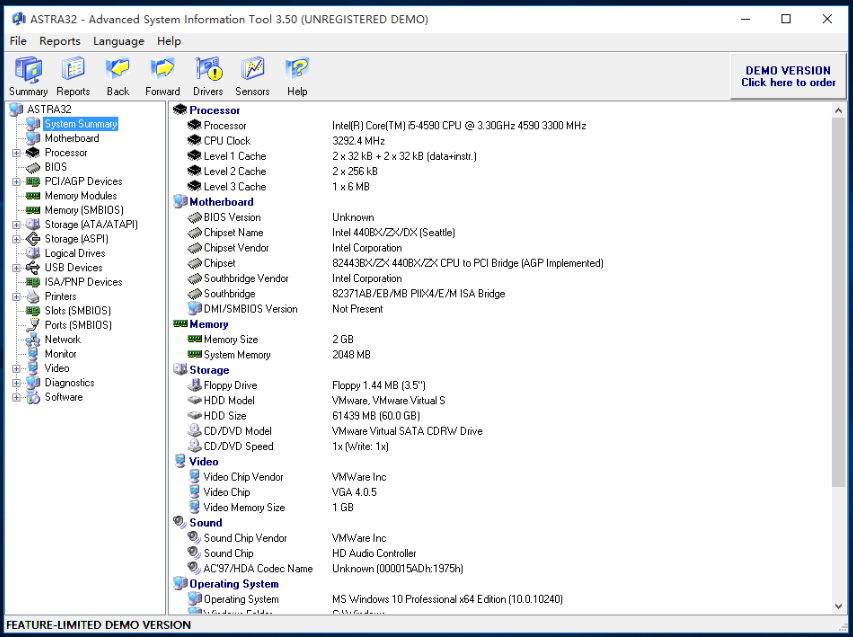Select Logical Drives in the tree
Image resolution: width=853 pixels, height=637 pixels.
coord(75,253)
